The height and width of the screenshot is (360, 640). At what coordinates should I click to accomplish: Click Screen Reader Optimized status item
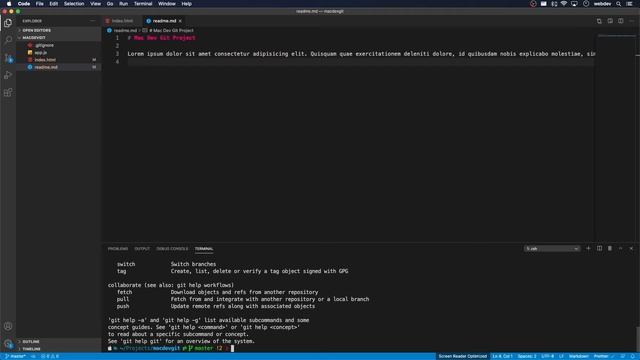(x=462, y=356)
